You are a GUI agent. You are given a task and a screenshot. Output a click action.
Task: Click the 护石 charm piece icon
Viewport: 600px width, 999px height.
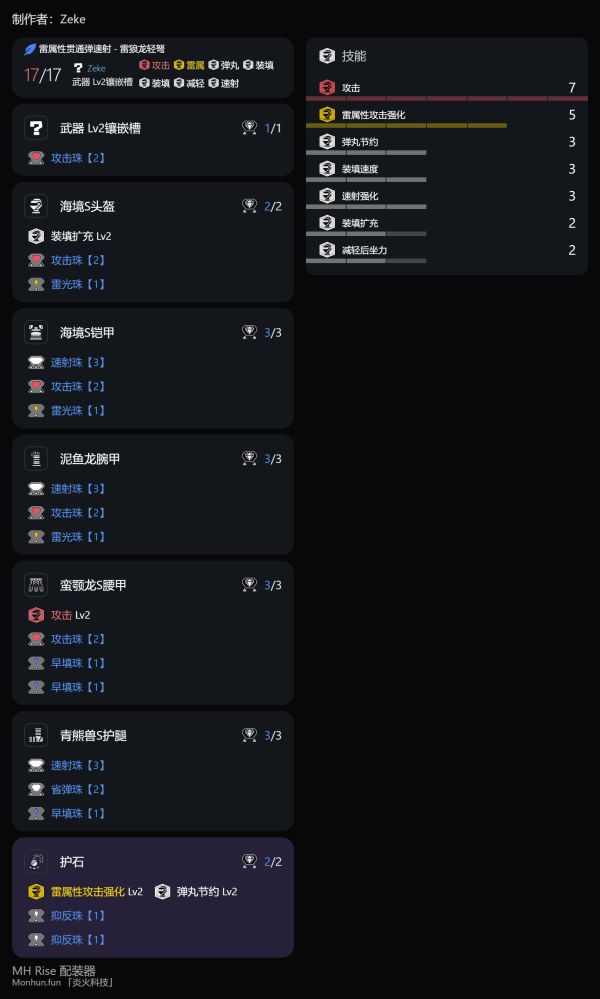[36, 861]
